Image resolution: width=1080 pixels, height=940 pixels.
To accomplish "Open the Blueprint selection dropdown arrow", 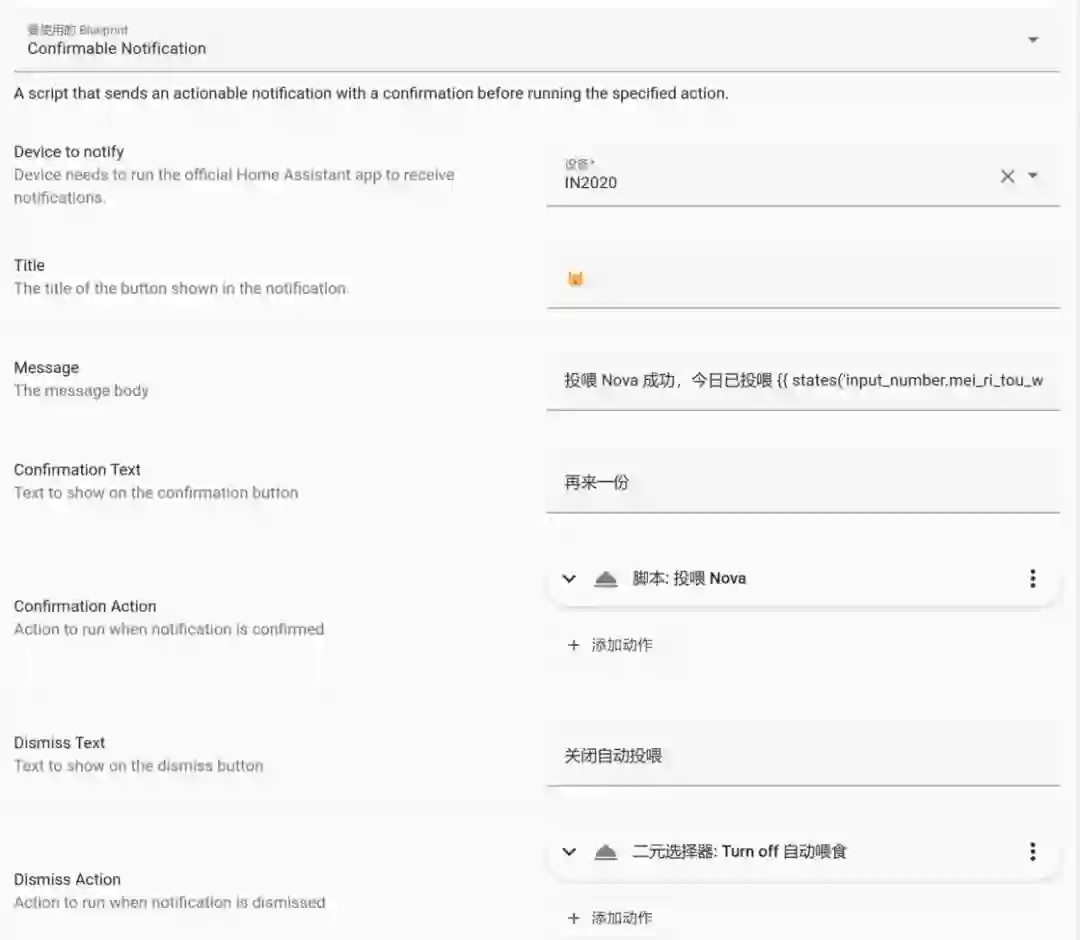I will point(1033,40).
